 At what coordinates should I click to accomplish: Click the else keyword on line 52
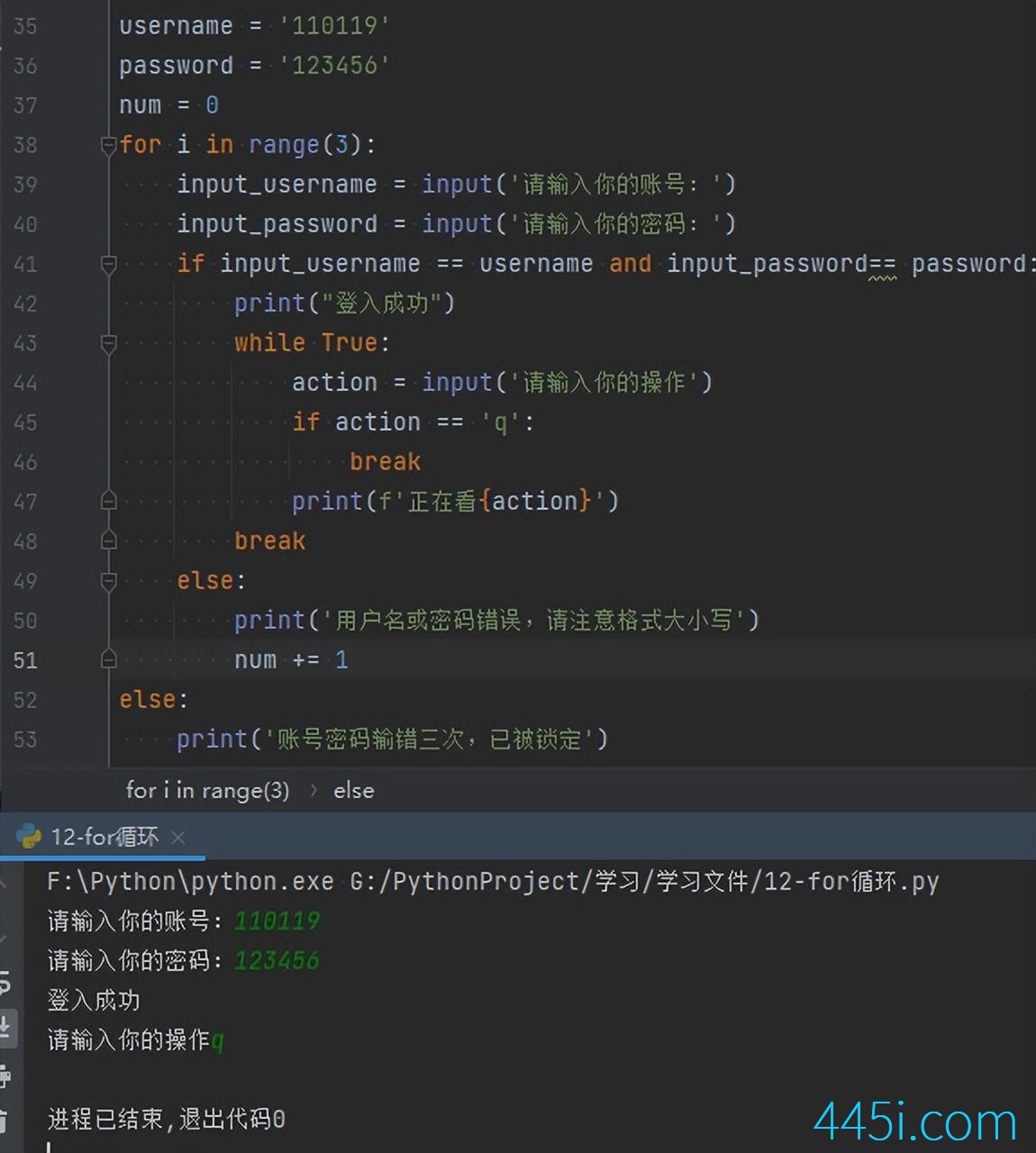(148, 699)
